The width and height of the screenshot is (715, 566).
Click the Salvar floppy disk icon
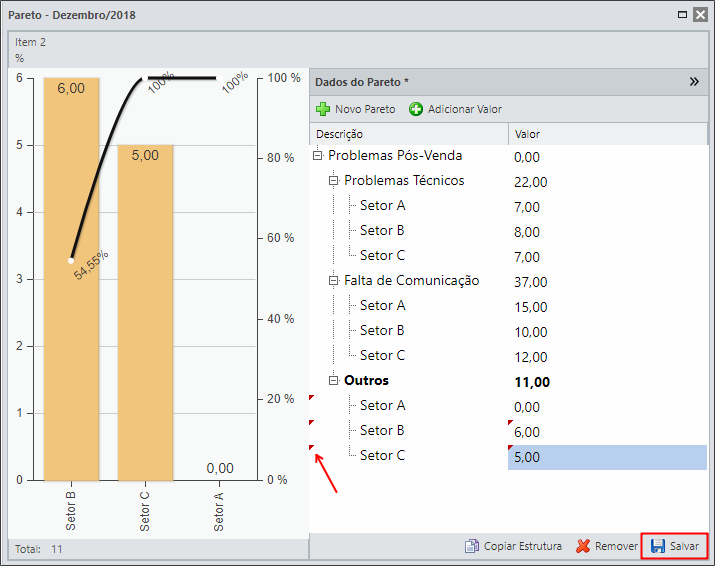658,546
